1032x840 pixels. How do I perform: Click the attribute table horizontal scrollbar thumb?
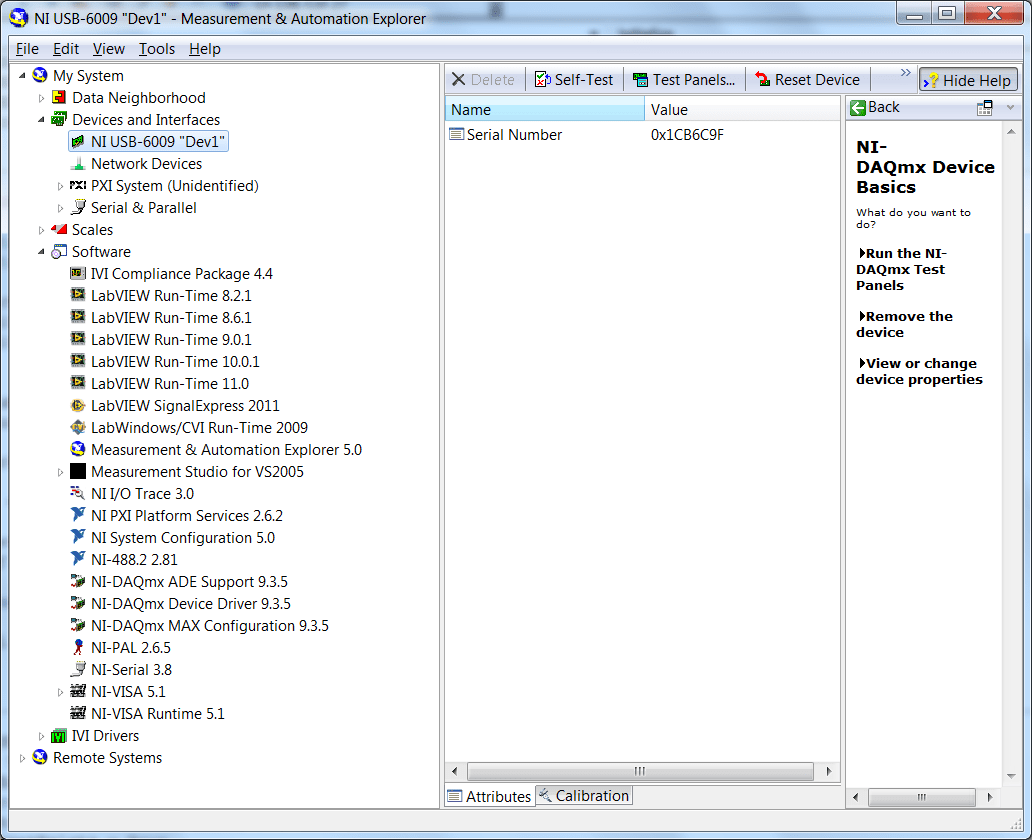tap(640, 771)
